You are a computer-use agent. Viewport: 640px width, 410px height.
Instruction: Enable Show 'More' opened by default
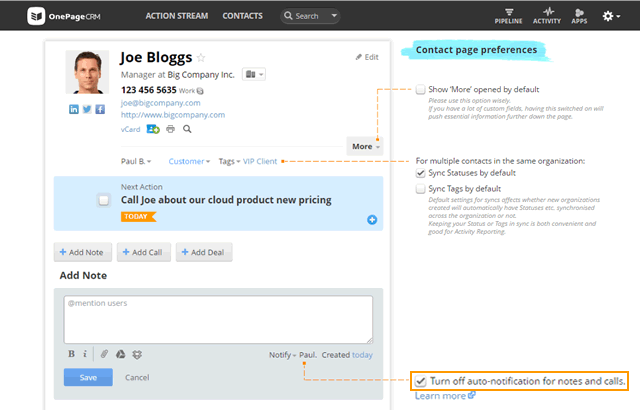(420, 89)
